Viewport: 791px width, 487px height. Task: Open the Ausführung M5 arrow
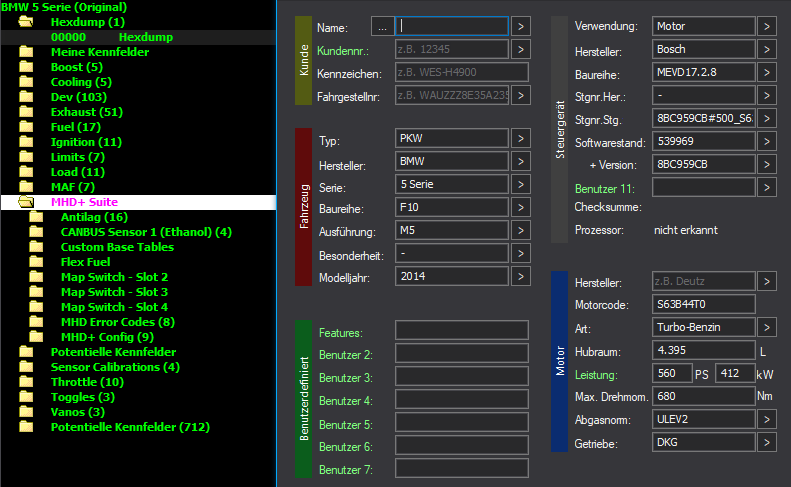click(x=521, y=230)
